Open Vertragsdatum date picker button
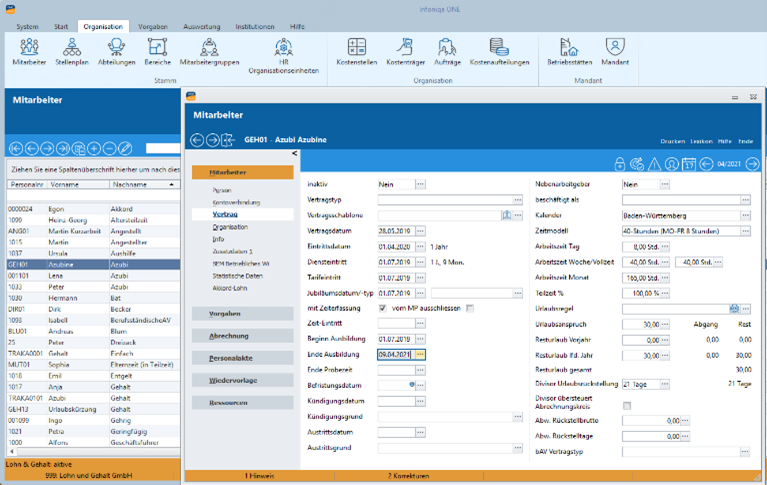Viewport: 767px width, 485px height. [x=420, y=231]
